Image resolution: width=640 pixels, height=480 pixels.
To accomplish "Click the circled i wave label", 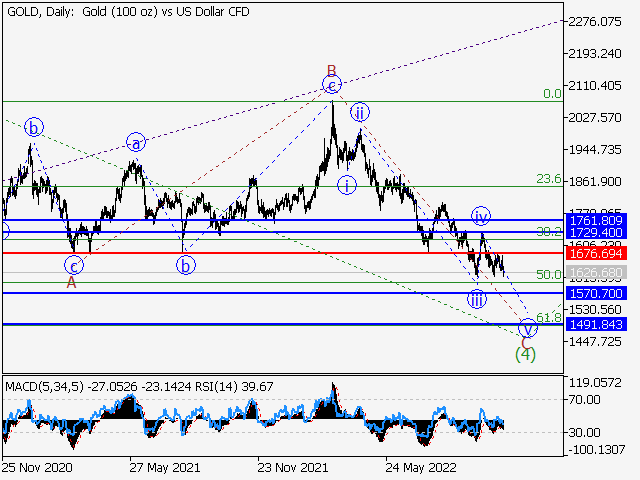I will pyautogui.click(x=347, y=185).
